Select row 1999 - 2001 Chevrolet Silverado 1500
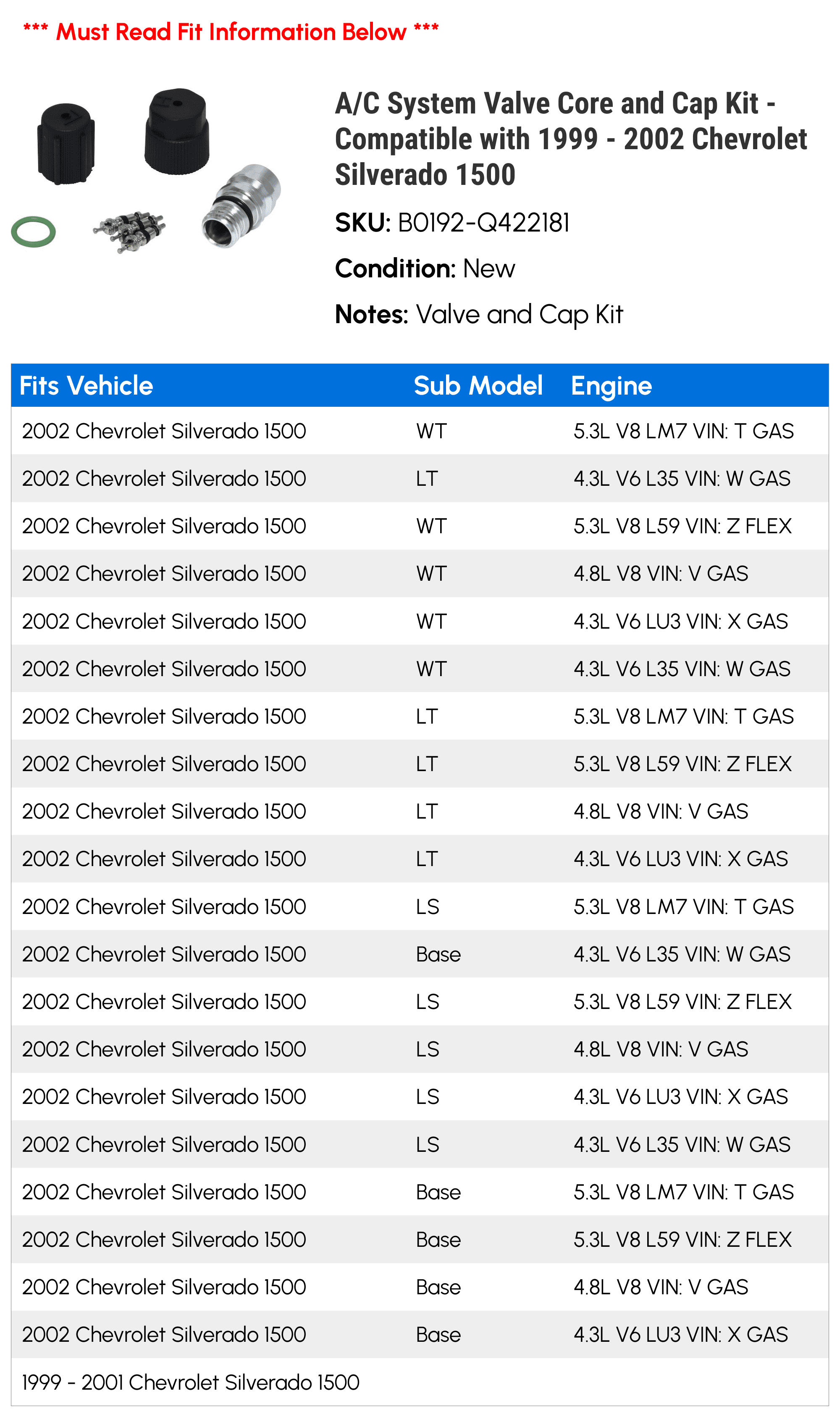 click(x=420, y=1383)
